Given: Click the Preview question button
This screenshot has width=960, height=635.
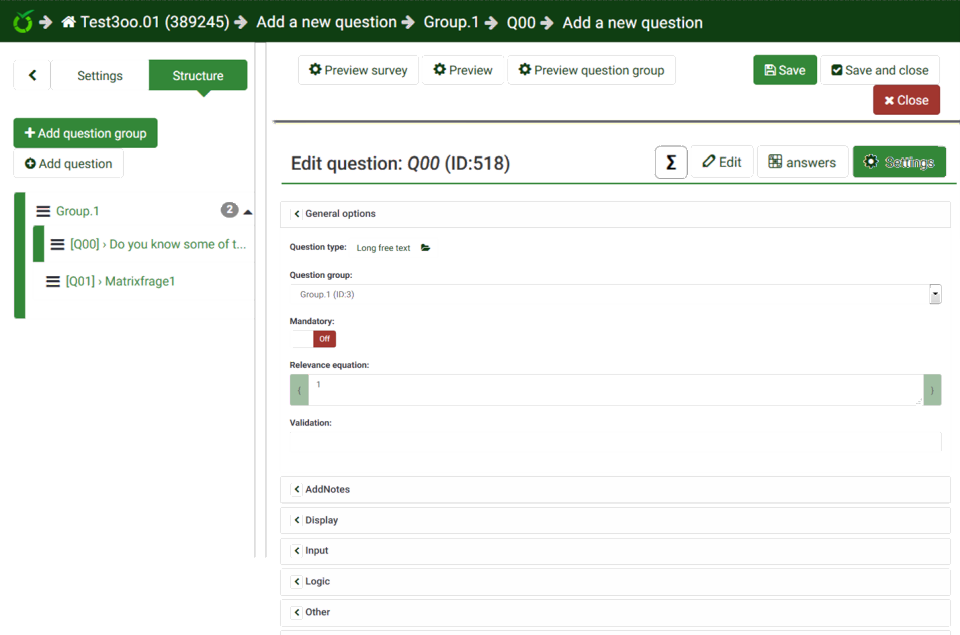Looking at the screenshot, I should pos(463,70).
